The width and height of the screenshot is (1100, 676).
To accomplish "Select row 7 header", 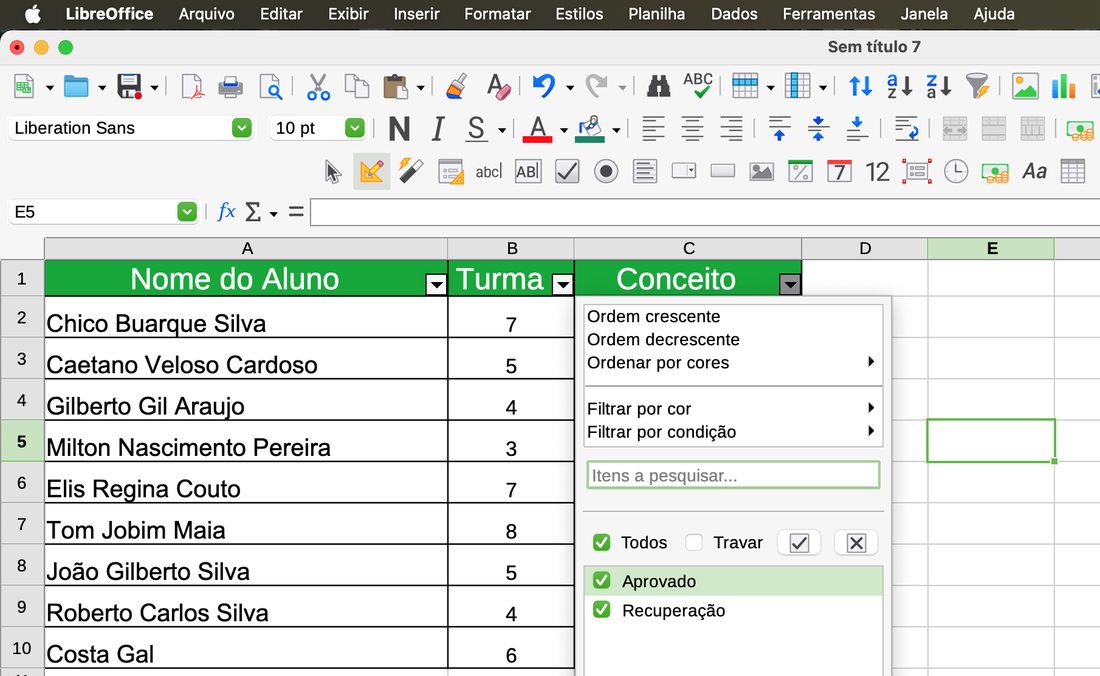I will point(22,524).
